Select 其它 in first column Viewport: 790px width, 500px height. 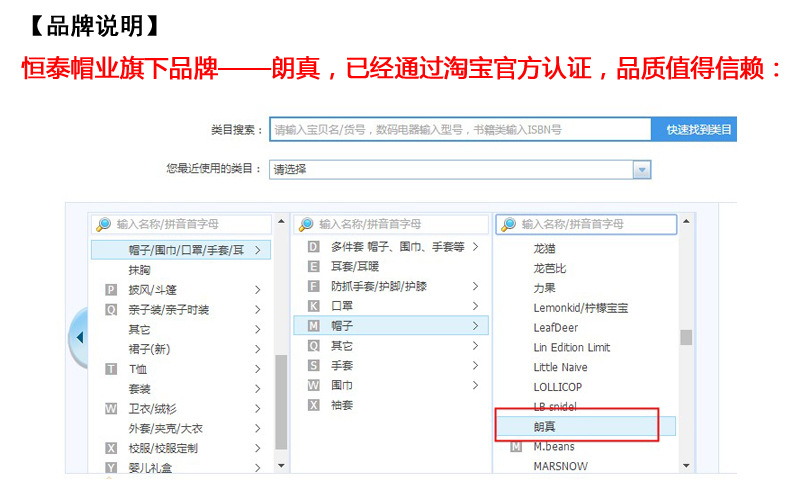click(x=140, y=330)
